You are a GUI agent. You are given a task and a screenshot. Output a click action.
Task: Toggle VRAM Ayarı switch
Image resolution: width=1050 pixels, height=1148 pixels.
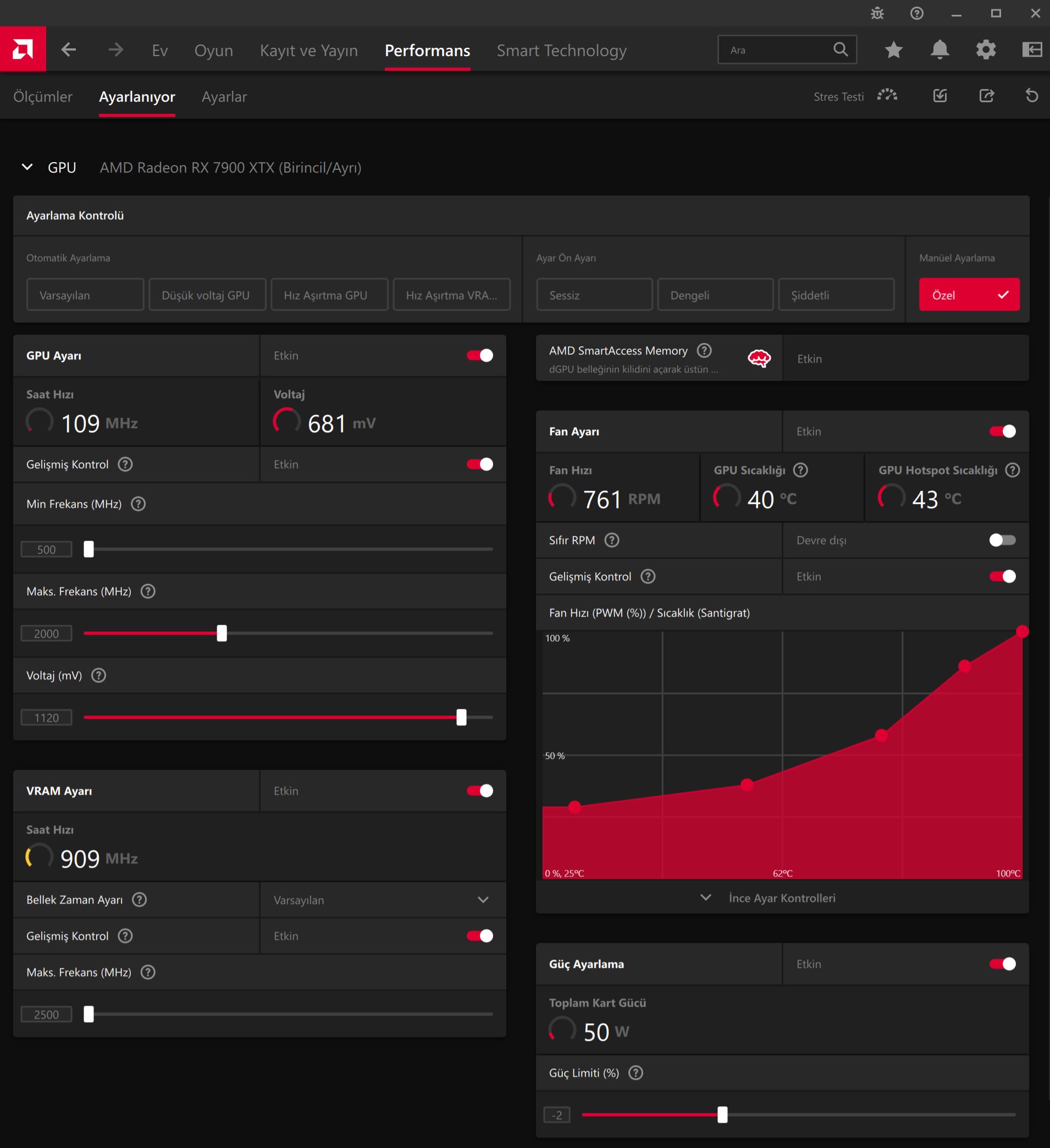(480, 791)
